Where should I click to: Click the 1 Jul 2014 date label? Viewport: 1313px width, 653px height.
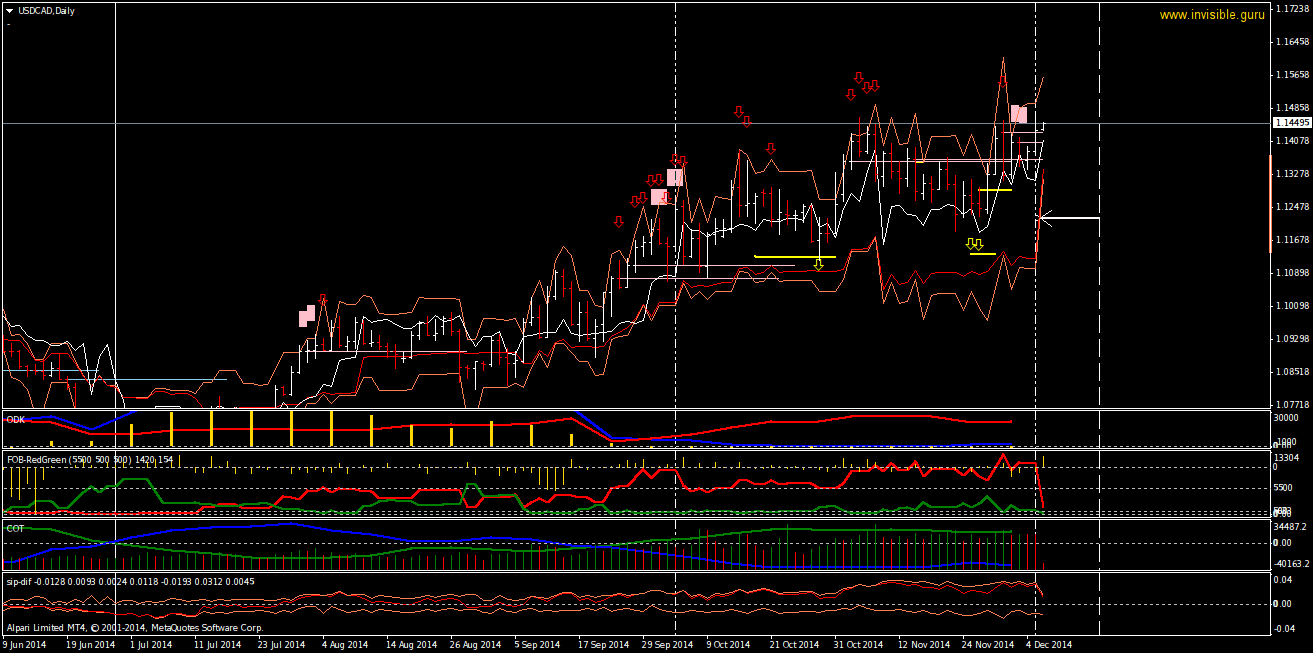pos(151,645)
